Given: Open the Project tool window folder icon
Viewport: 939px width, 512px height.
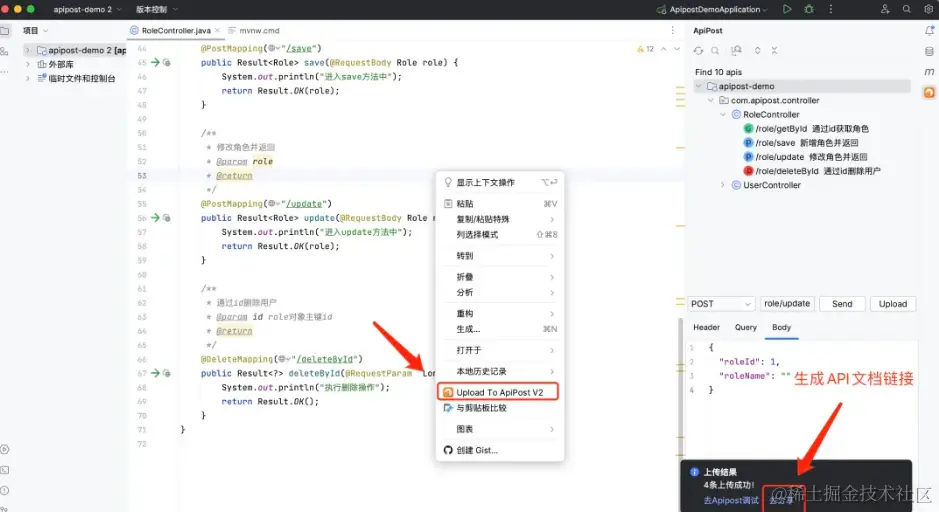Looking at the screenshot, I should tap(5, 31).
